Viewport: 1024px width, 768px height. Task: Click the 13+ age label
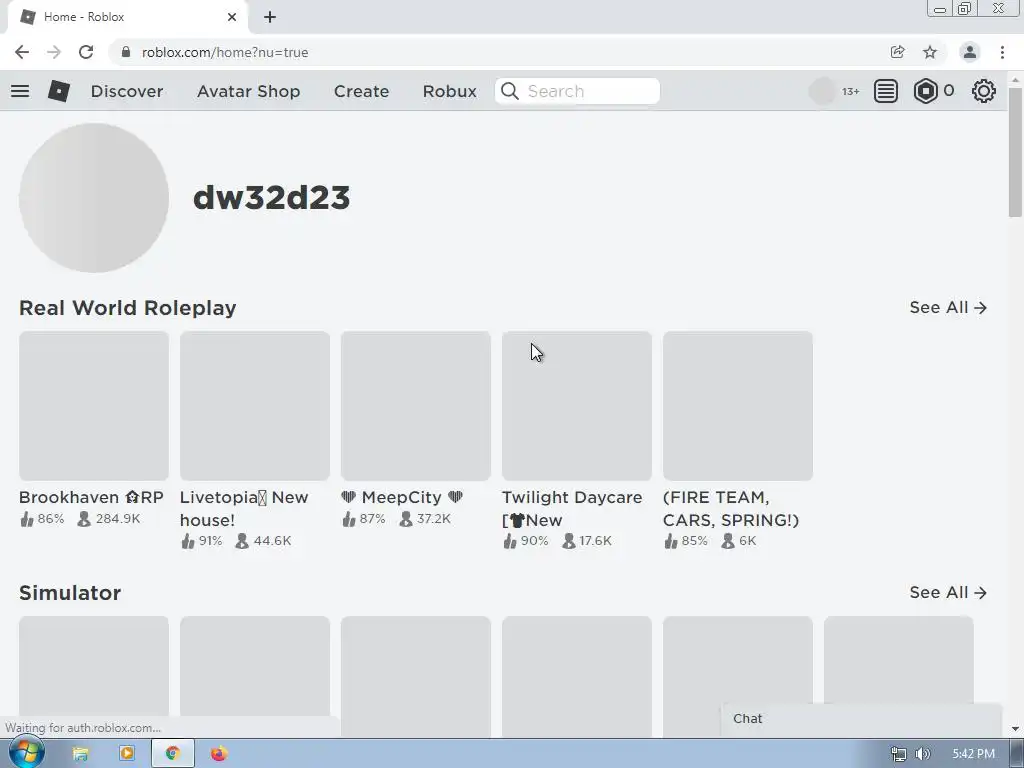(x=850, y=91)
